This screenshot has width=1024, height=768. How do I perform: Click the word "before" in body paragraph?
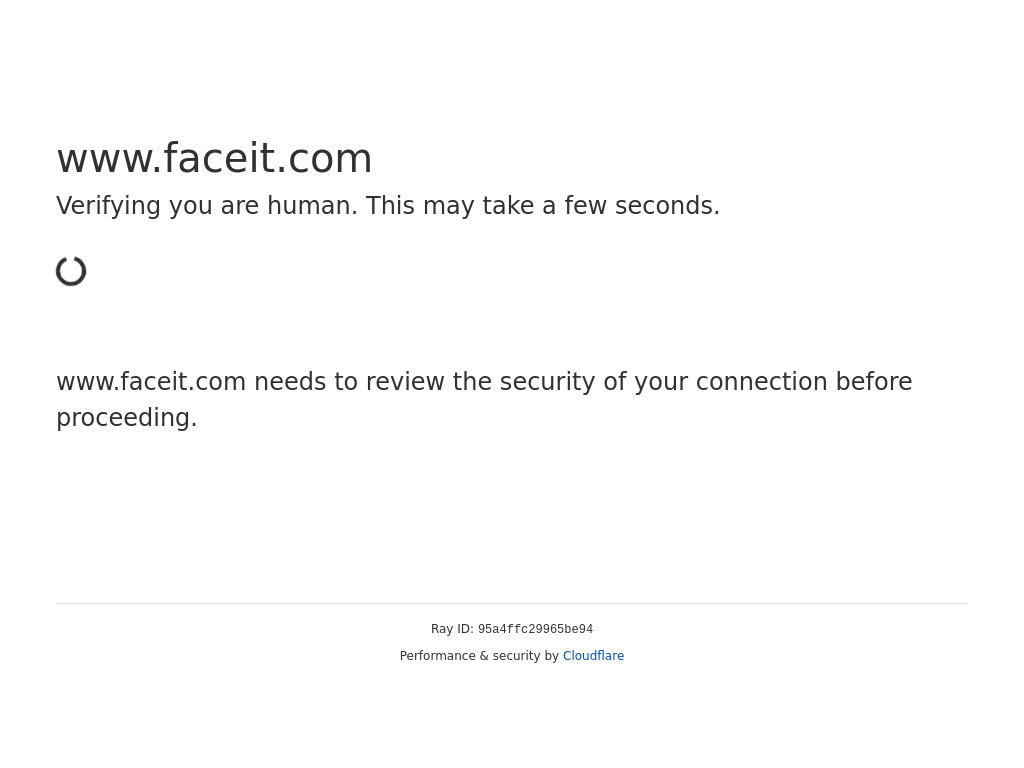coord(874,382)
